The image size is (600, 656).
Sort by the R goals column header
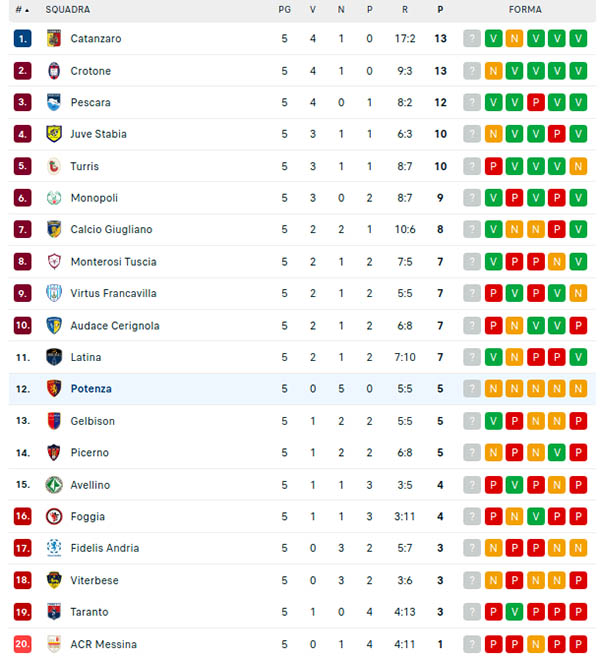tap(404, 10)
